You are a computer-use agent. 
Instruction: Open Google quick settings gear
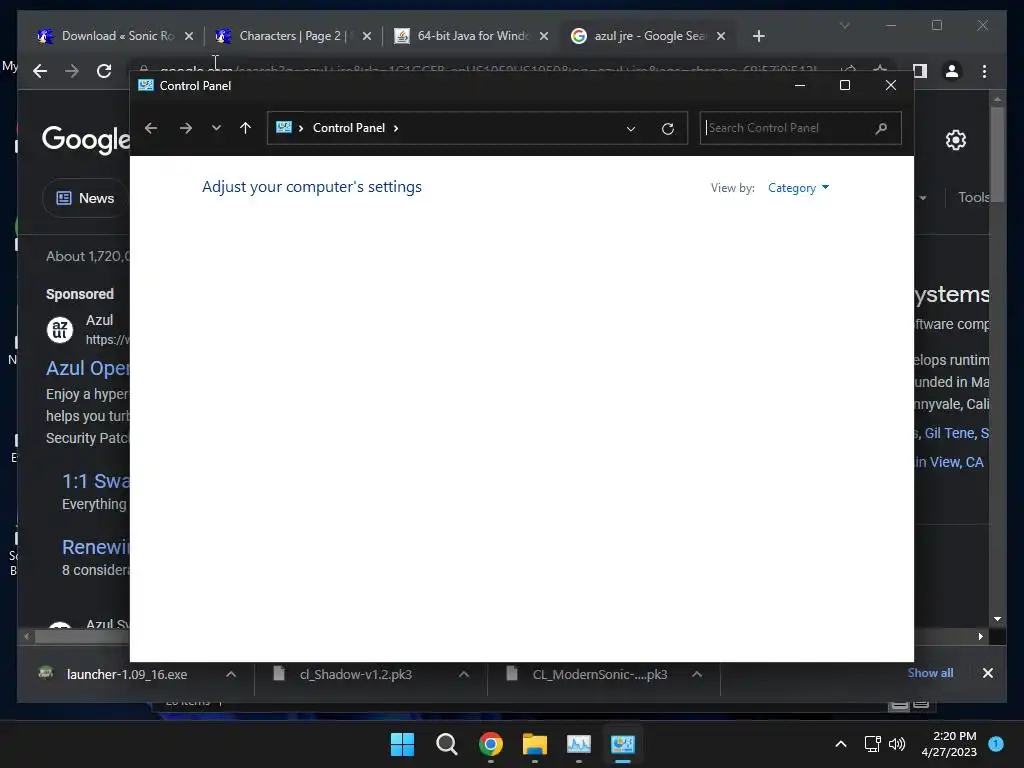(x=955, y=140)
